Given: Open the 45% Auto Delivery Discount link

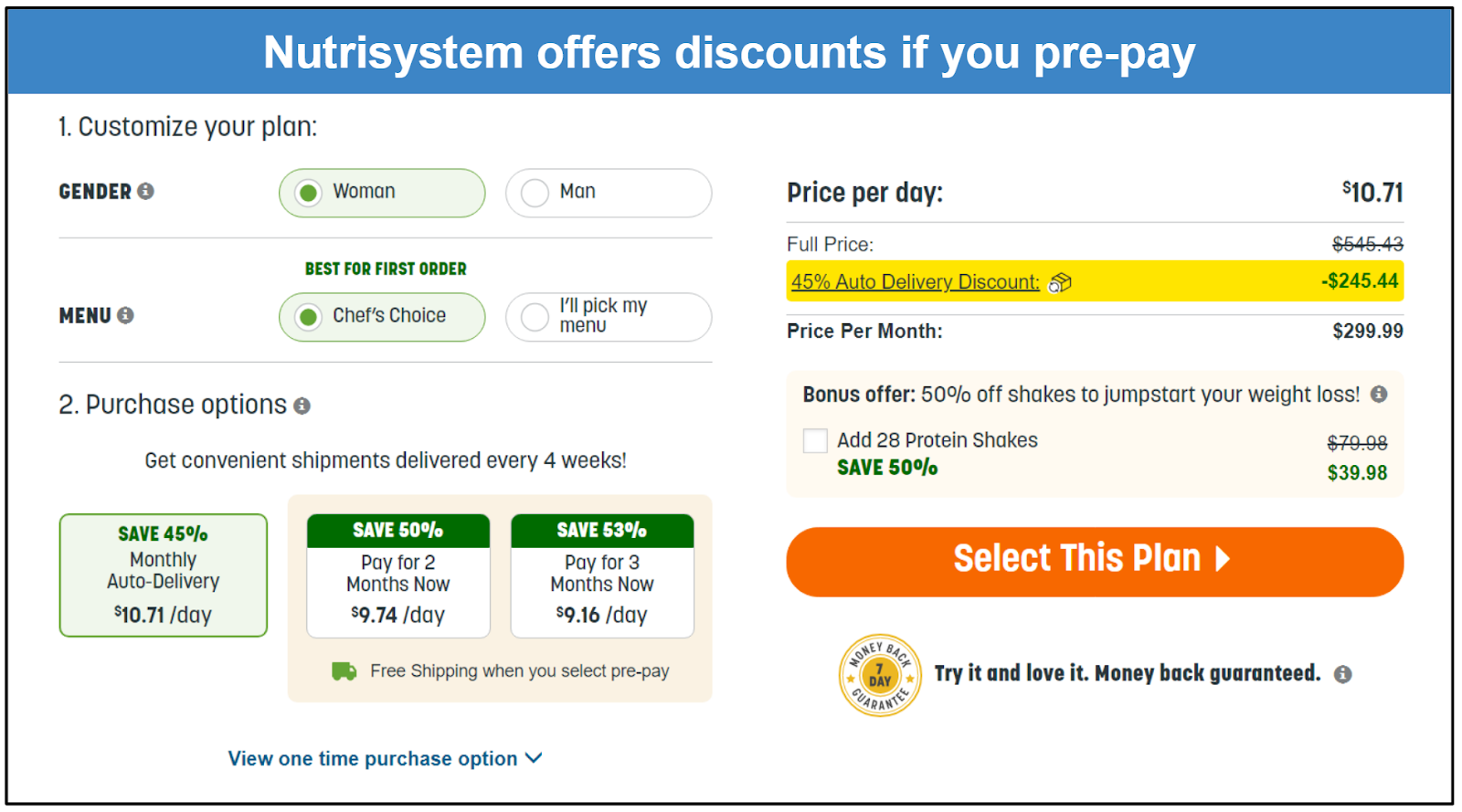Looking at the screenshot, I should point(915,282).
